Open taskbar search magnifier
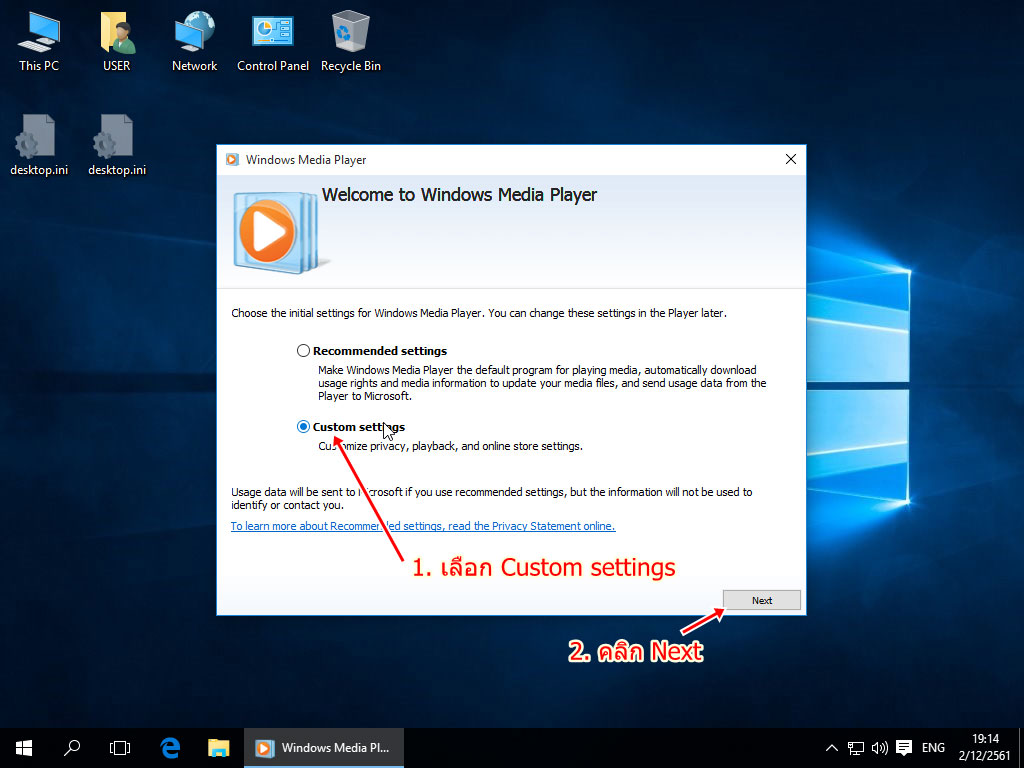The height and width of the screenshot is (768, 1024). pyautogui.click(x=72, y=747)
